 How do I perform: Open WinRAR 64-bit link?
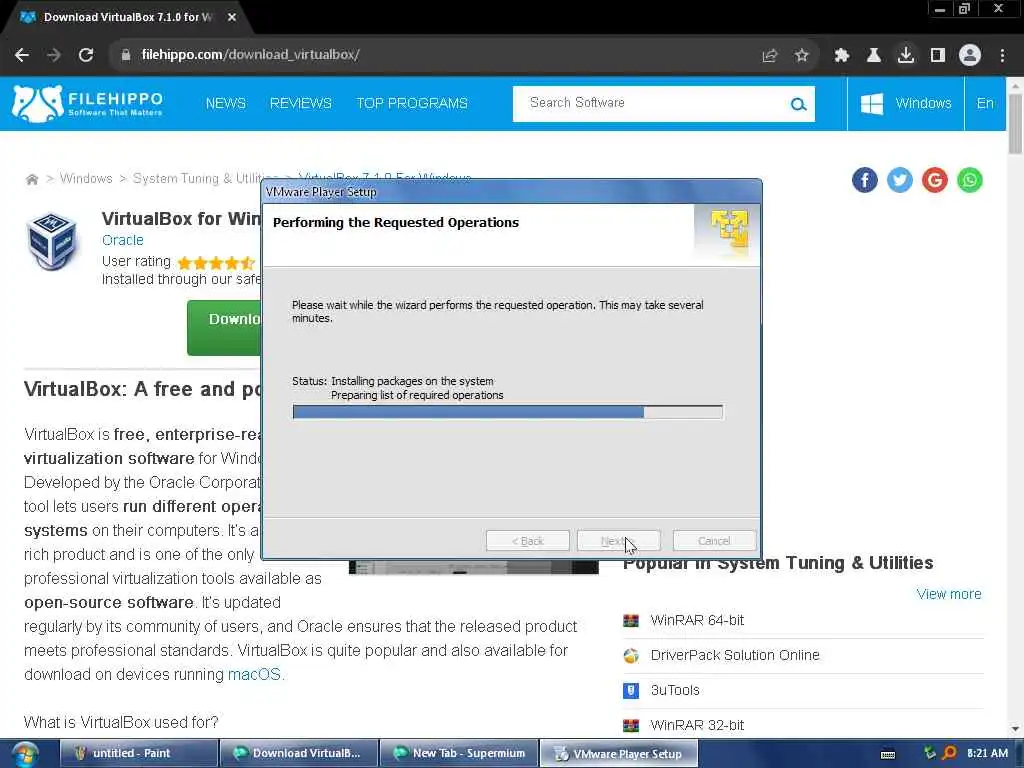click(697, 620)
